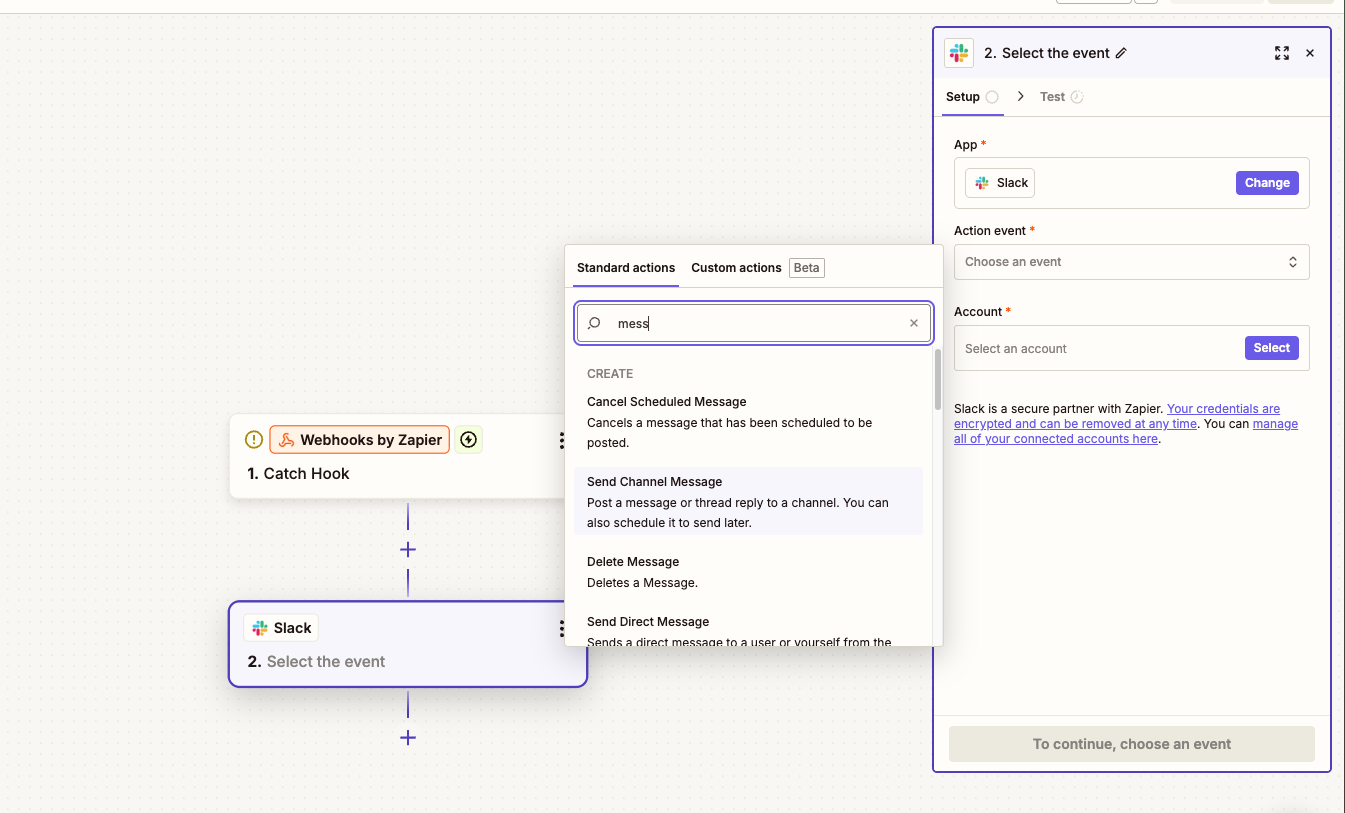The image size is (1345, 813).
Task: Add a step between Webhooks and Slack
Action: point(408,549)
